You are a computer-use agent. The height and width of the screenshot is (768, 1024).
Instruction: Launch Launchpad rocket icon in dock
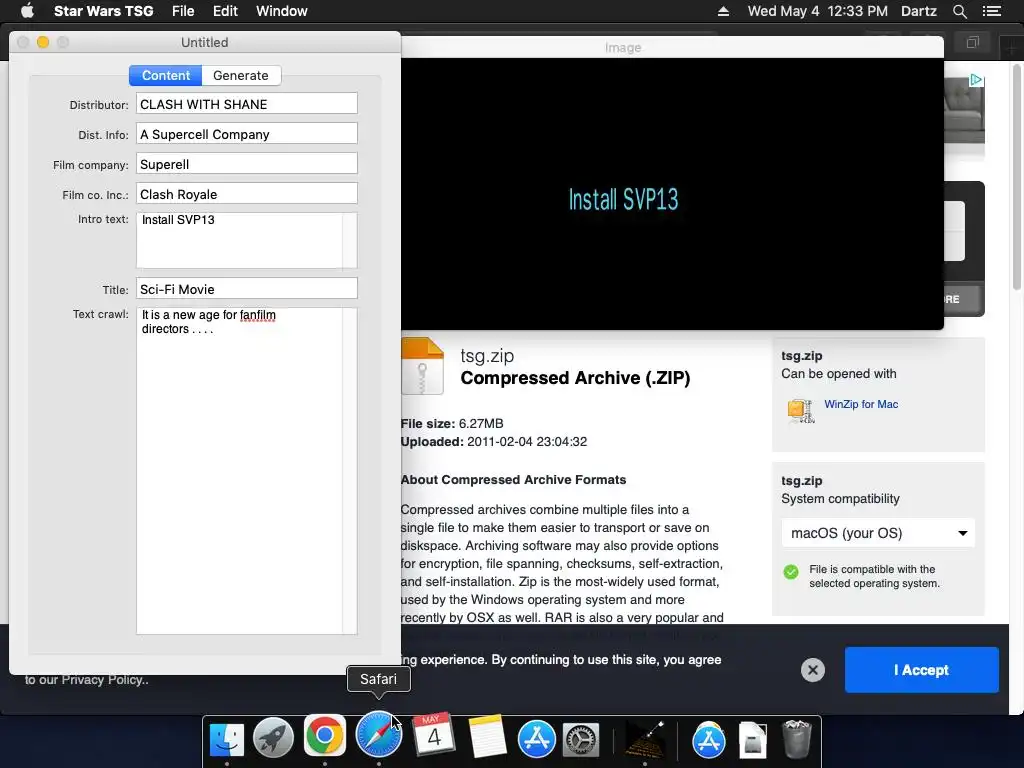pos(274,739)
